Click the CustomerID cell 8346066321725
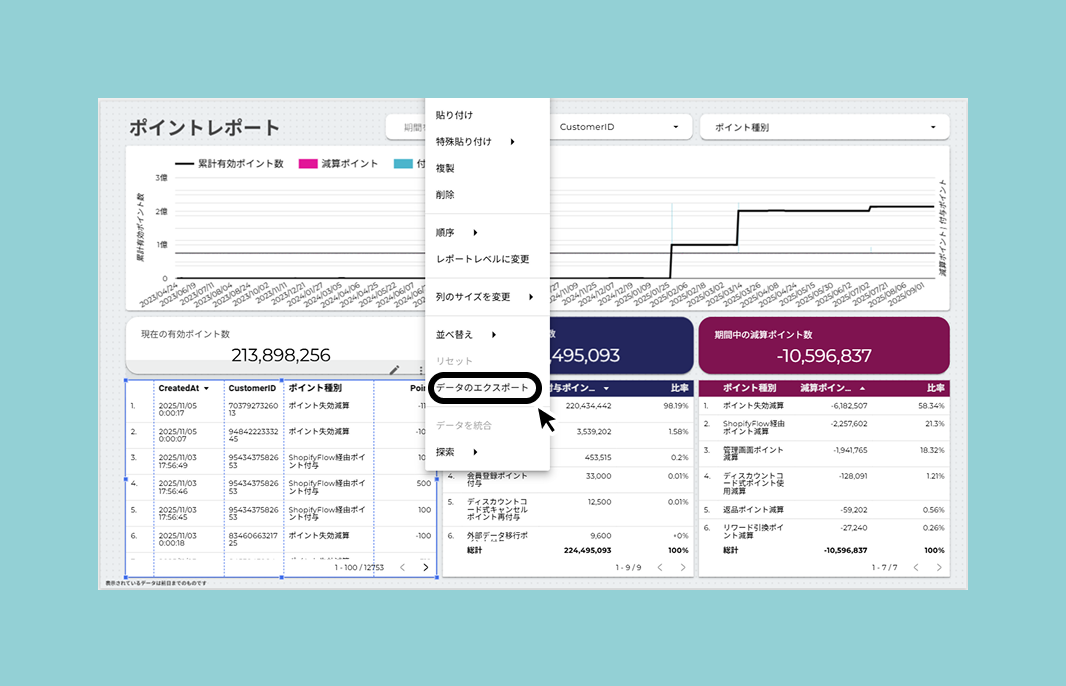The image size is (1066, 686). pyautogui.click(x=253, y=539)
